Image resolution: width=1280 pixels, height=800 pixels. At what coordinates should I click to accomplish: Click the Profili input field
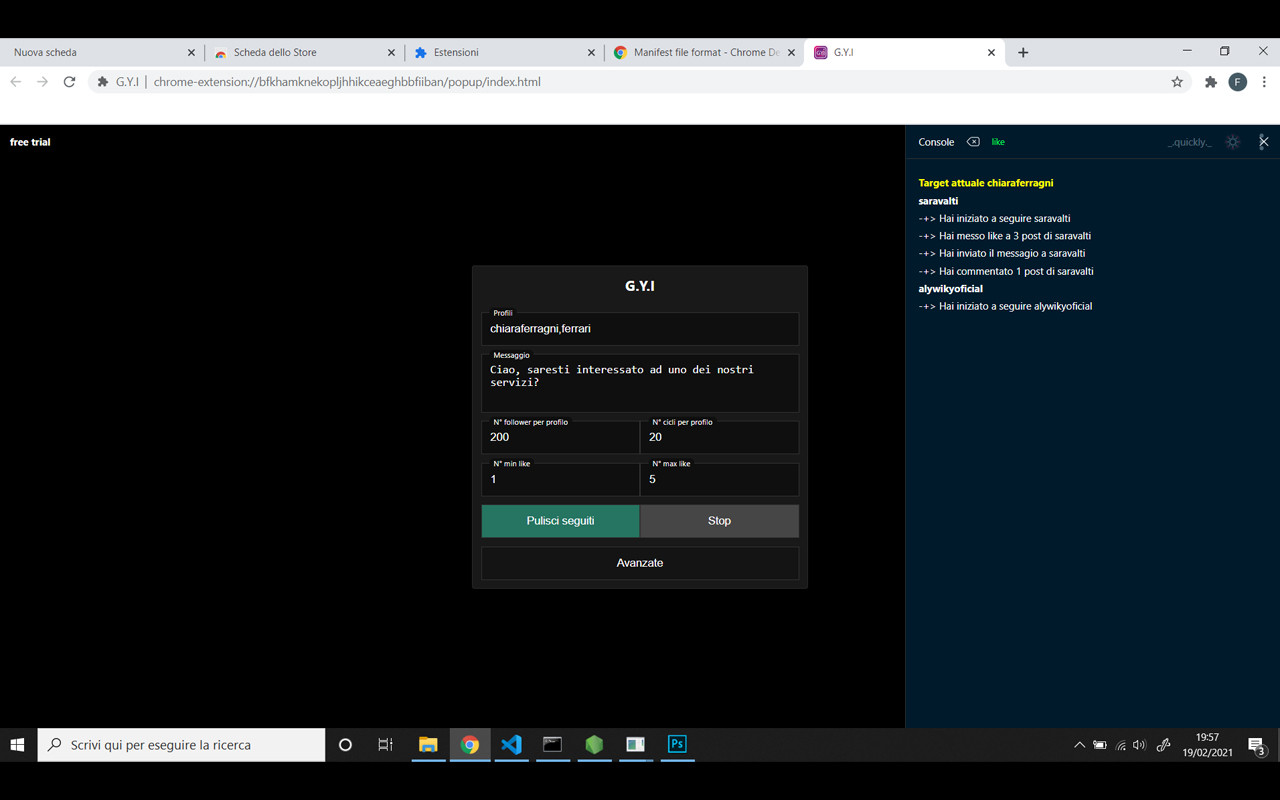click(x=640, y=329)
